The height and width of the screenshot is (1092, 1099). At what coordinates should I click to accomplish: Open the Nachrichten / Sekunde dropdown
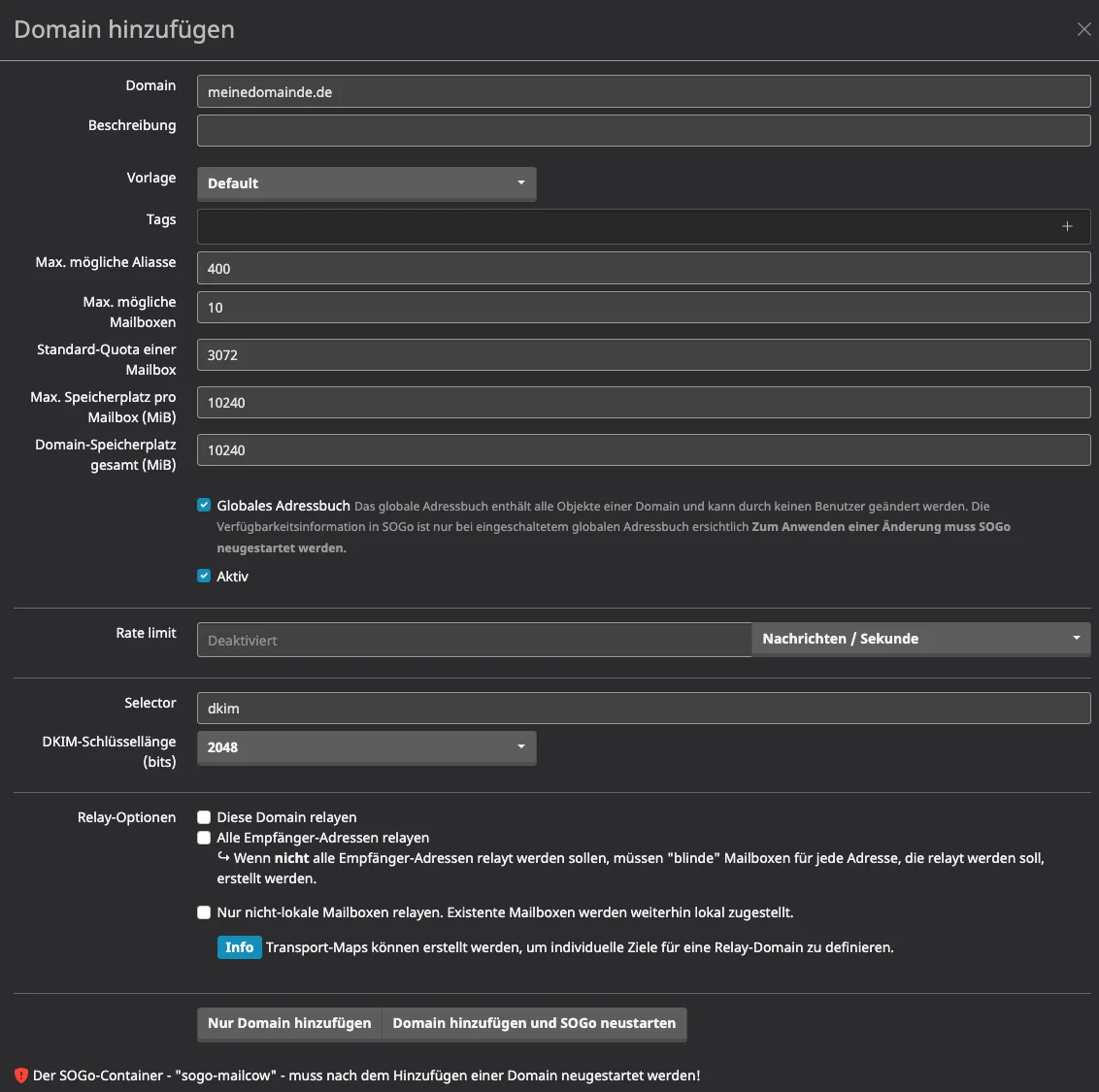(x=921, y=640)
